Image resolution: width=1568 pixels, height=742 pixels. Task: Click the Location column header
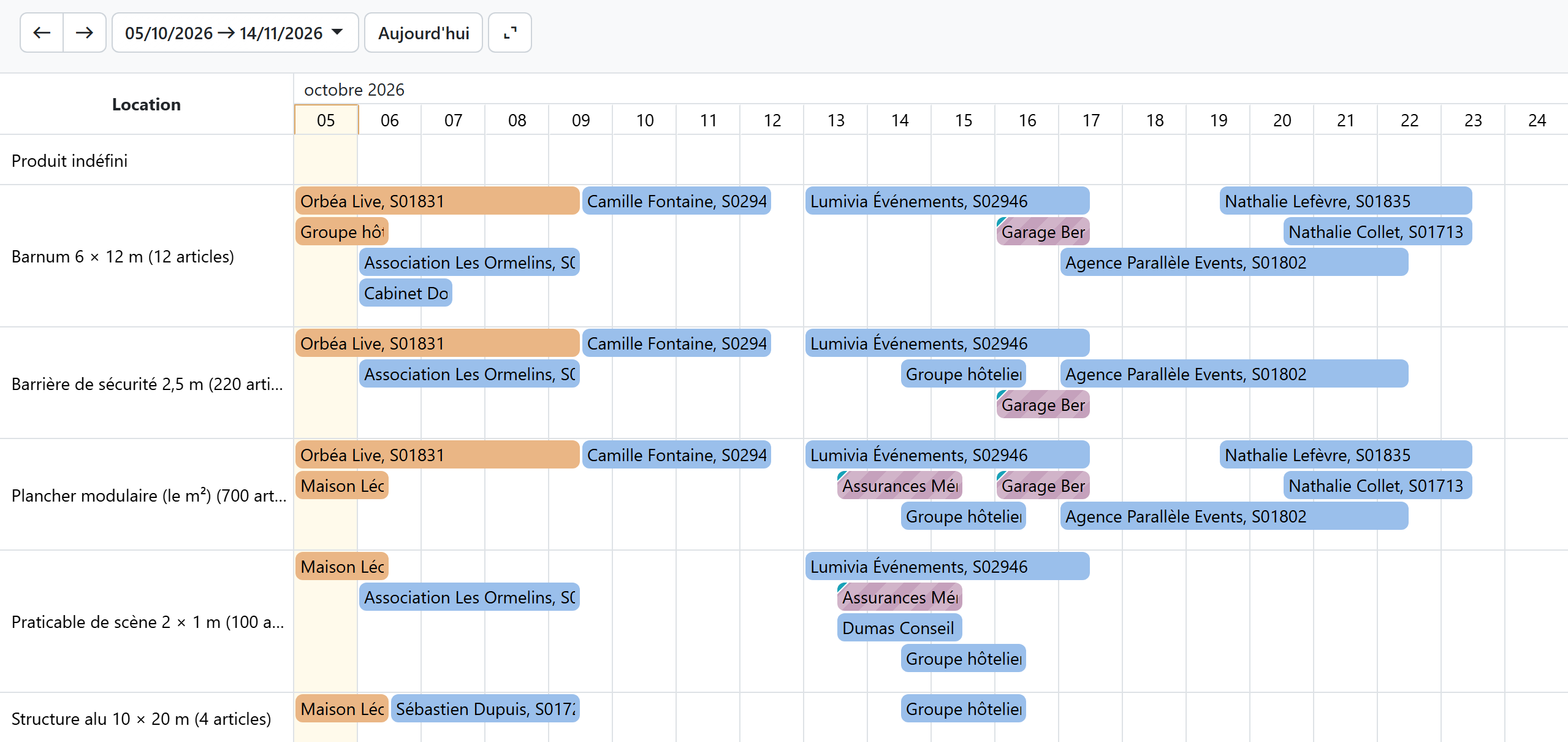(x=147, y=104)
